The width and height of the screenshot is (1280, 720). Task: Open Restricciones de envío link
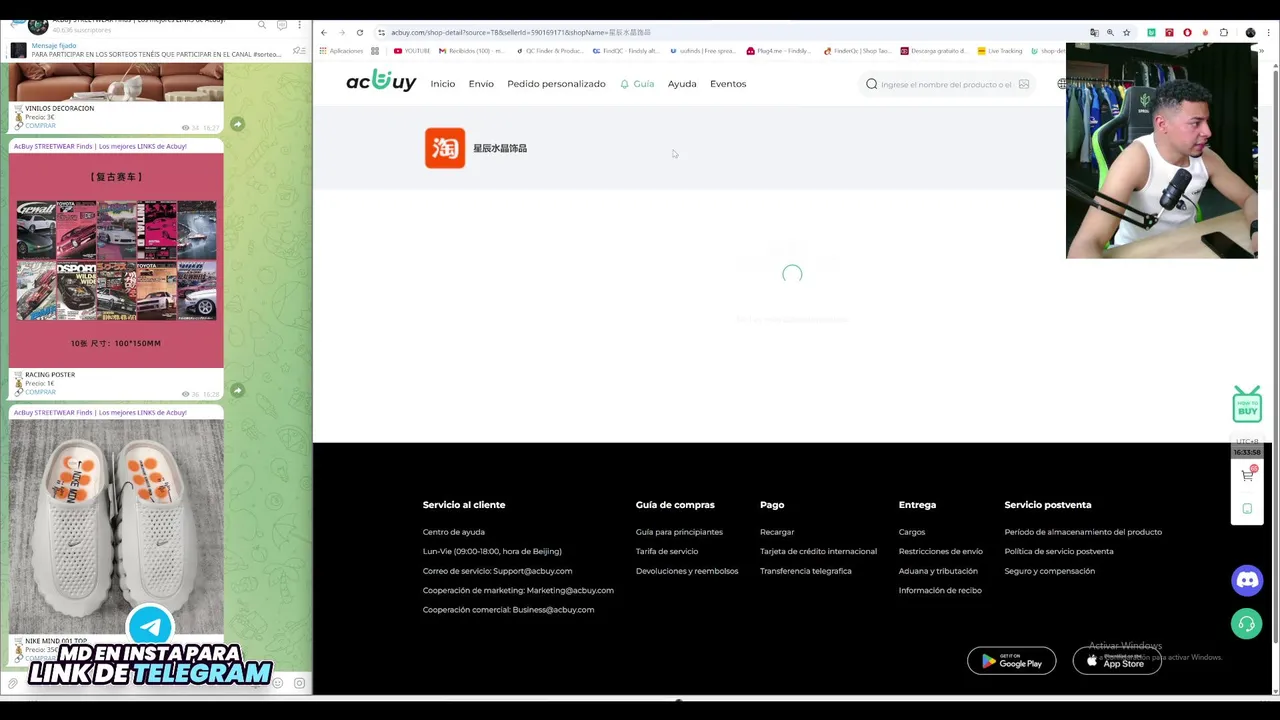pyautogui.click(x=941, y=551)
